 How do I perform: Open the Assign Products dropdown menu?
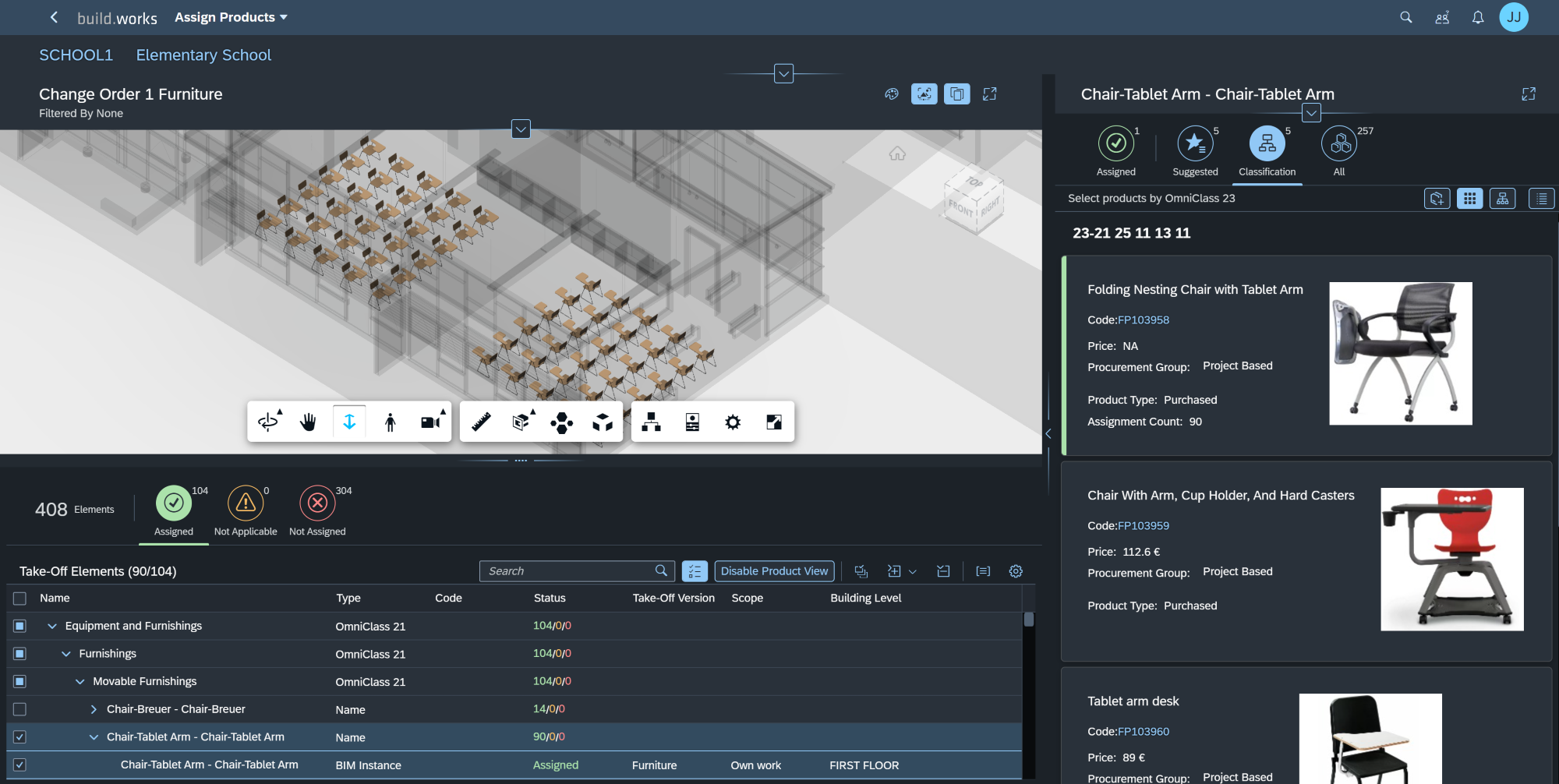click(x=231, y=17)
